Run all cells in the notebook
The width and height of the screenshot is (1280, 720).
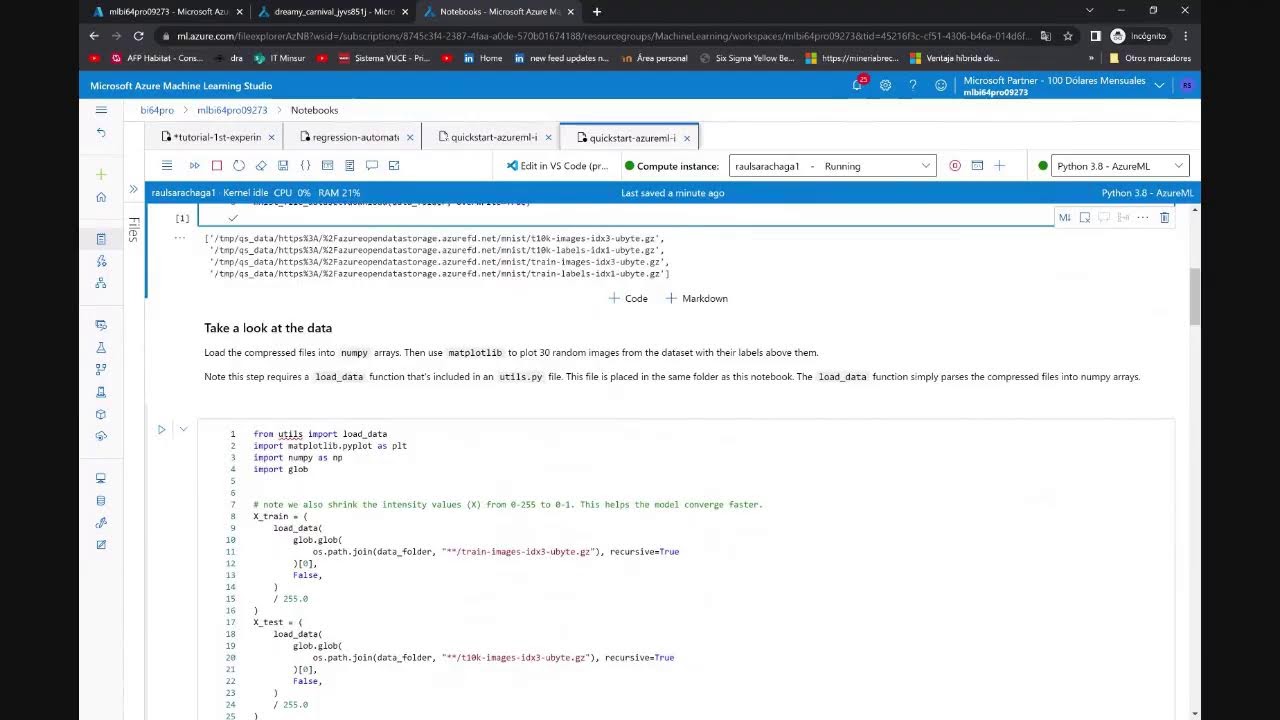pyautogui.click(x=194, y=166)
